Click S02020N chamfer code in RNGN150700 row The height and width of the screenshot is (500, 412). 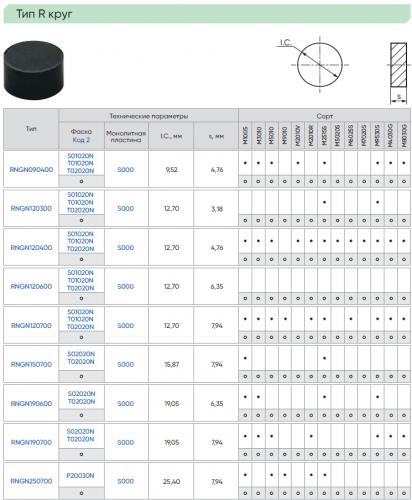tap(81, 354)
